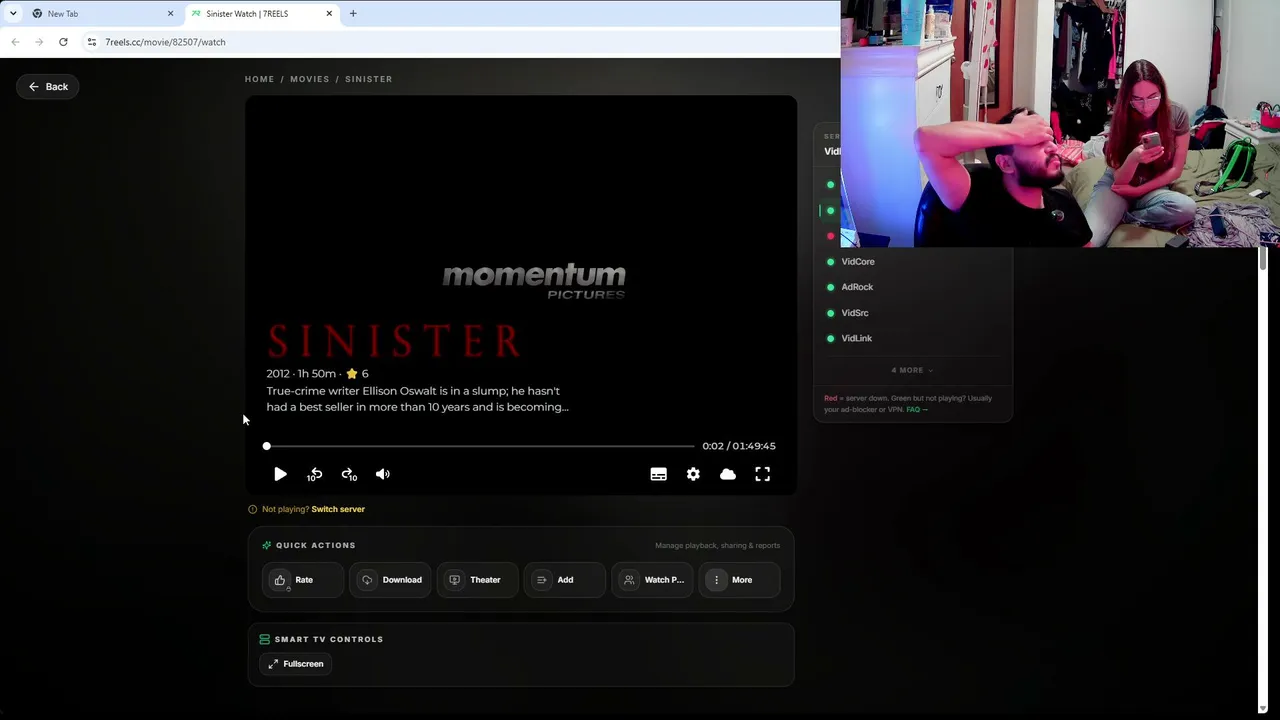Click the cloud icon in player controls

tap(728, 474)
